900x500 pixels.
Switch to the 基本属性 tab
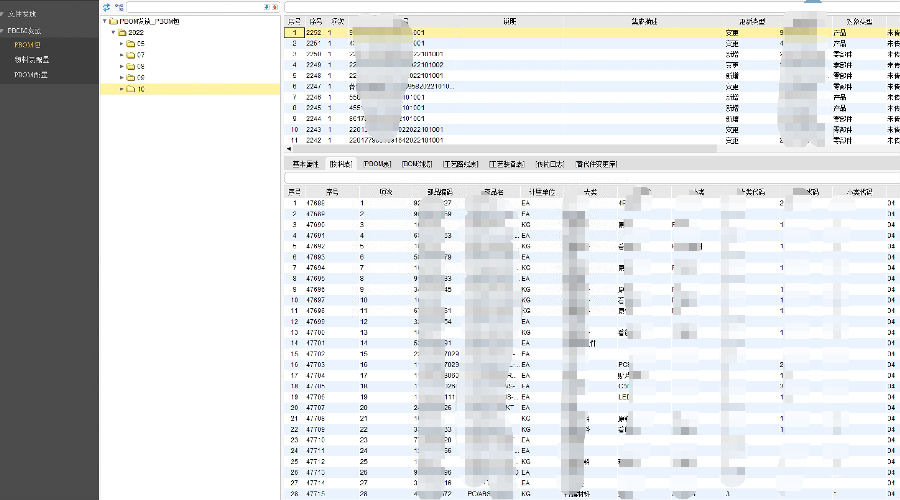(x=304, y=163)
